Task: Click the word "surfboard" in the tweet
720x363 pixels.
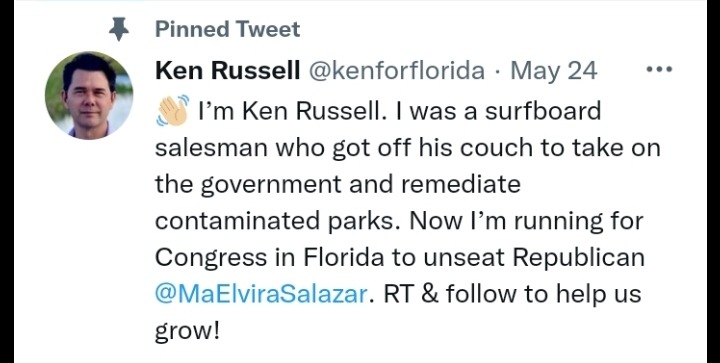Action: [543, 111]
